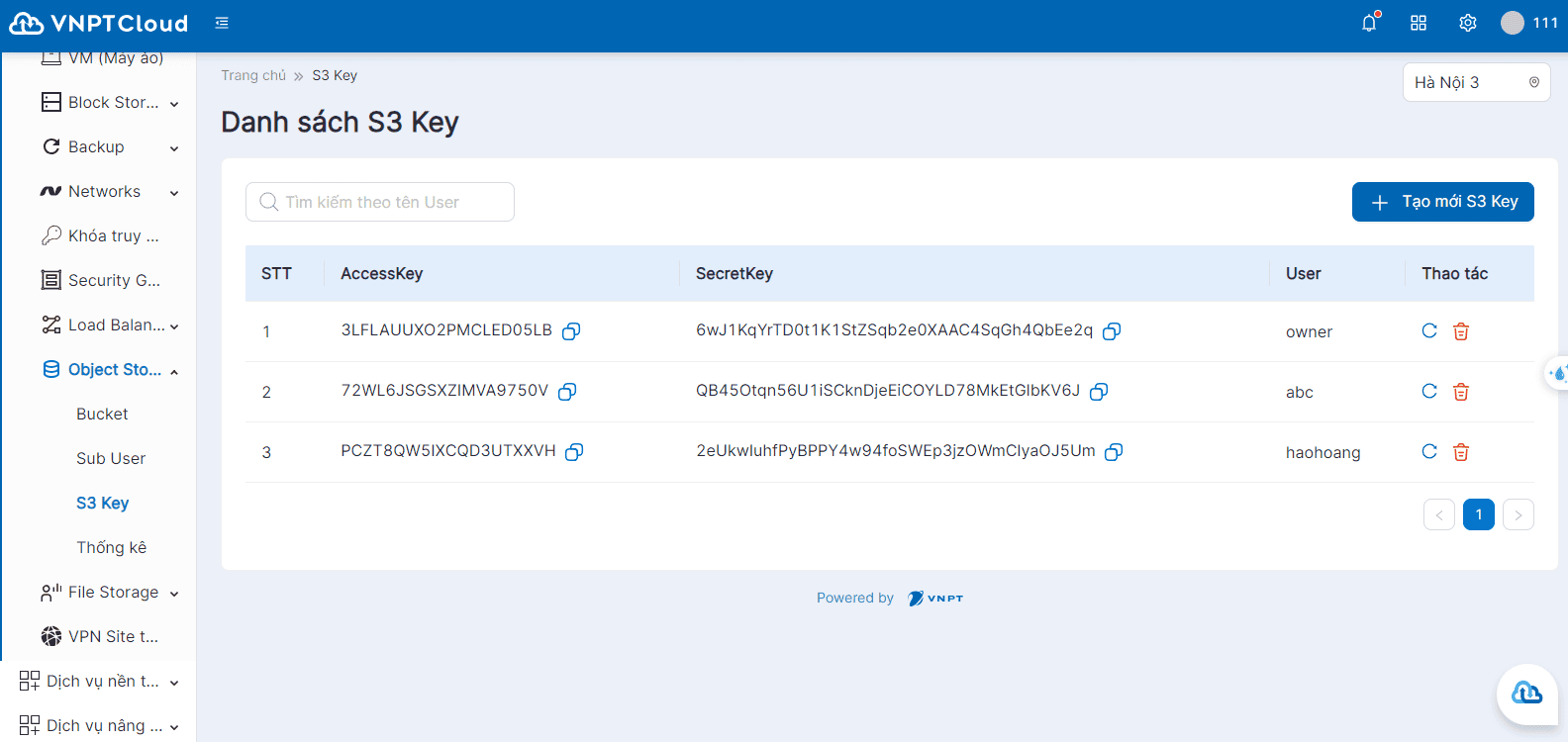The image size is (1568, 742).
Task: Copy AccessKey 72WL6JSGSXZIMVA9750V
Action: pos(567,392)
